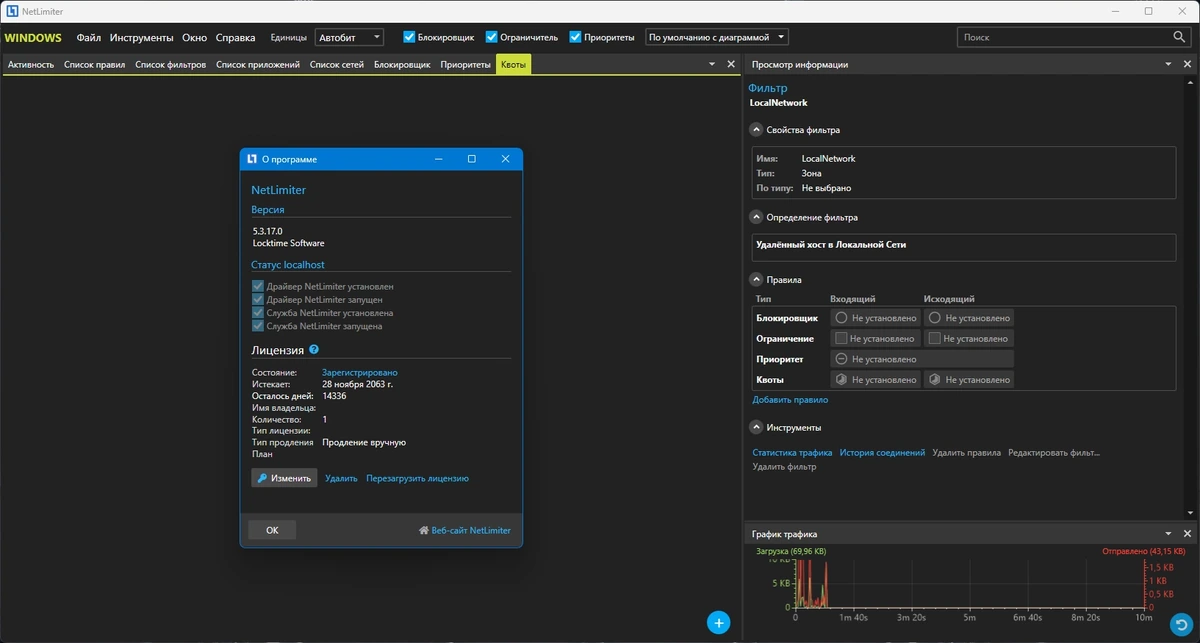Minimize the About program dialog
1200x643 pixels.
pyautogui.click(x=438, y=159)
